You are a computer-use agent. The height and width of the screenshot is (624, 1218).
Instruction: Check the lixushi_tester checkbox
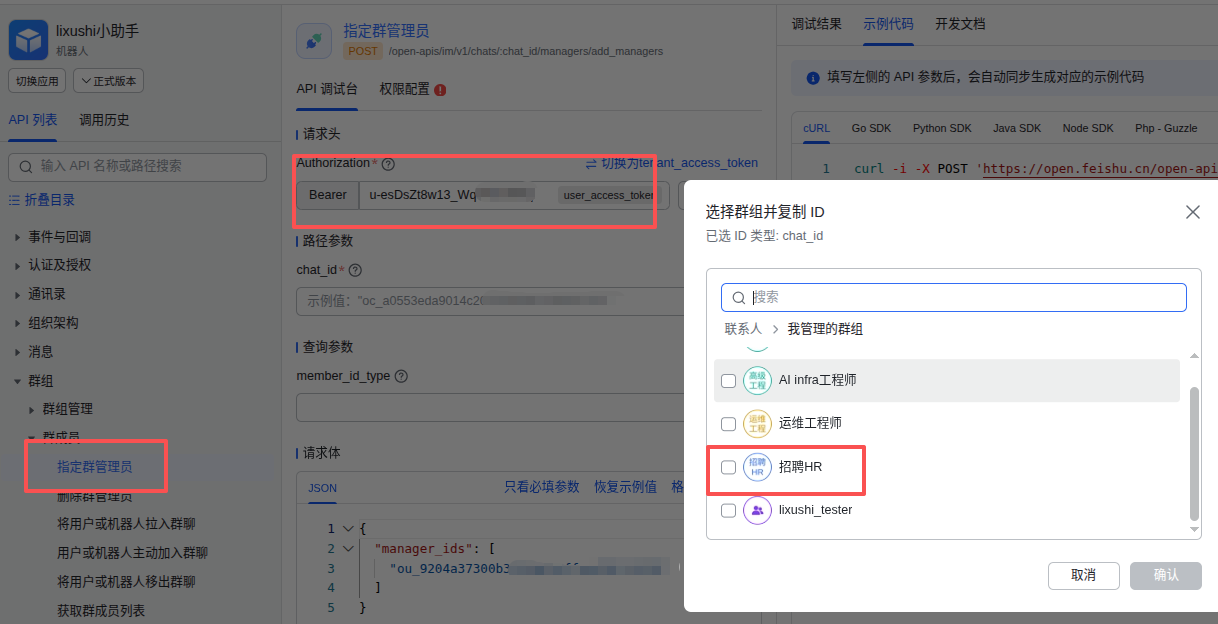pyautogui.click(x=728, y=510)
